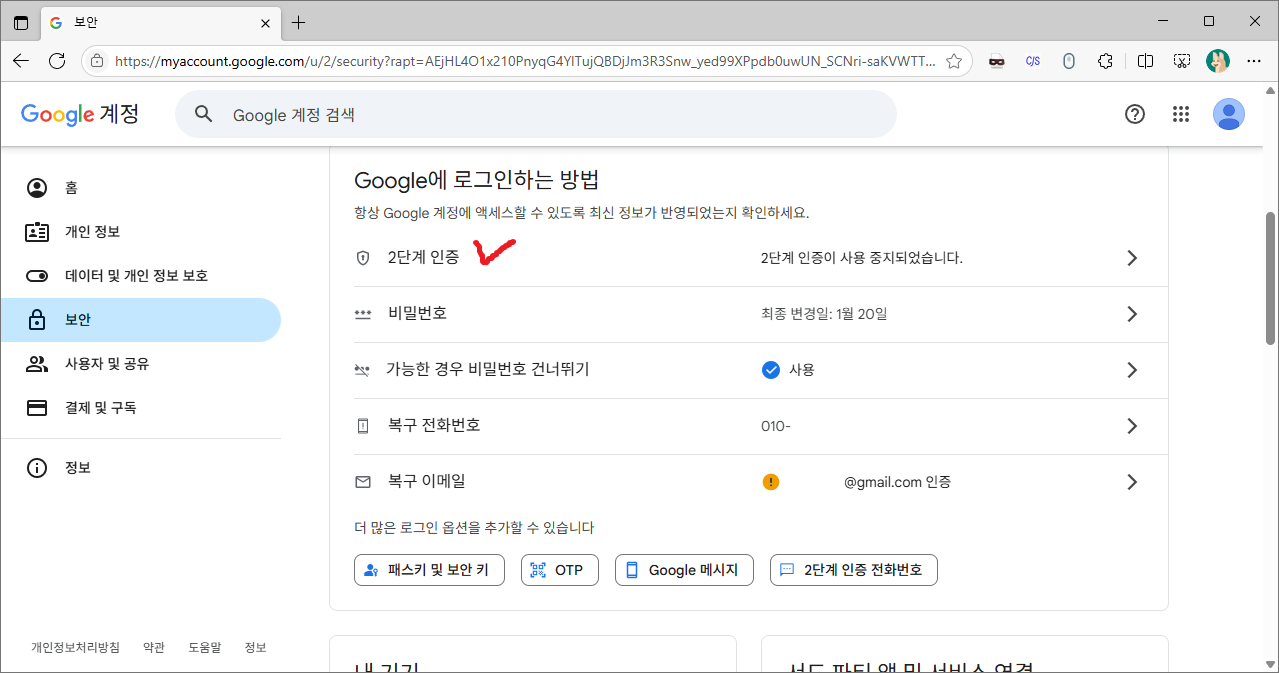
Task: Open the browser extensions puzzle icon
Action: pyautogui.click(x=1105, y=61)
